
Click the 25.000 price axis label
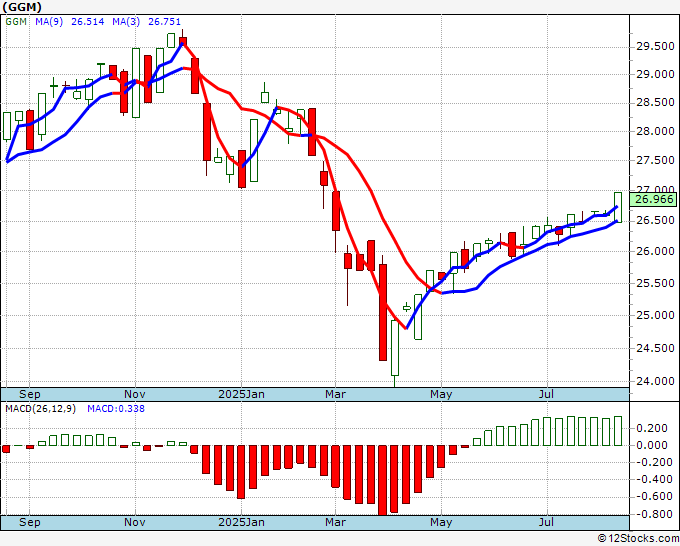pos(655,315)
